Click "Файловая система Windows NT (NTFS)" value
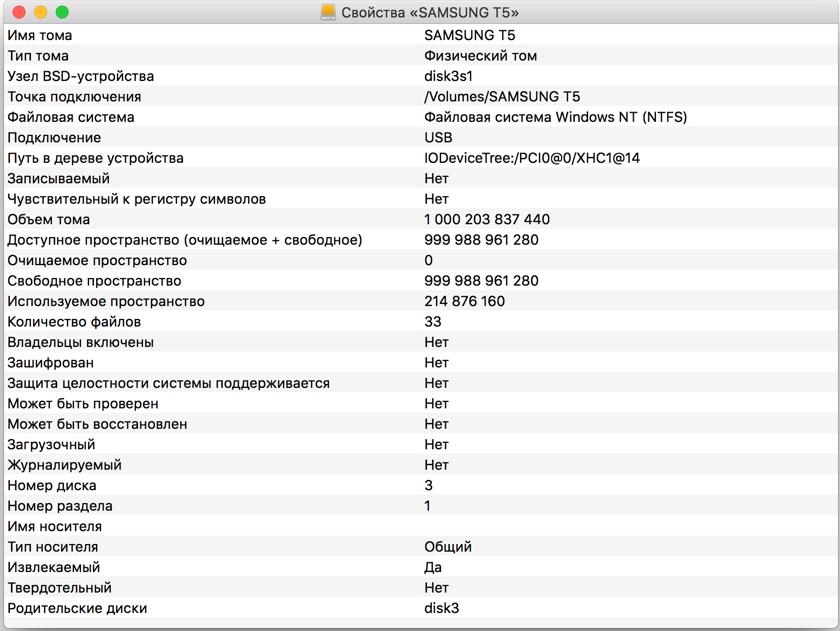Screen dimensions: 840x631 pos(556,117)
